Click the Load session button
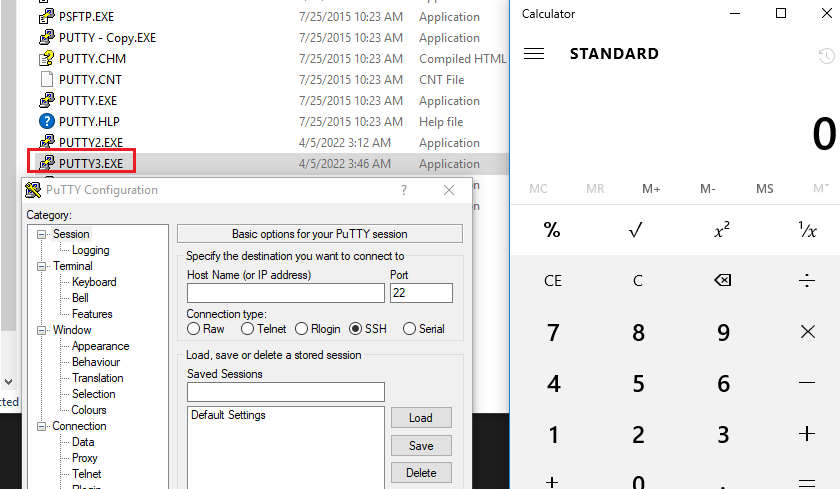 (x=421, y=418)
